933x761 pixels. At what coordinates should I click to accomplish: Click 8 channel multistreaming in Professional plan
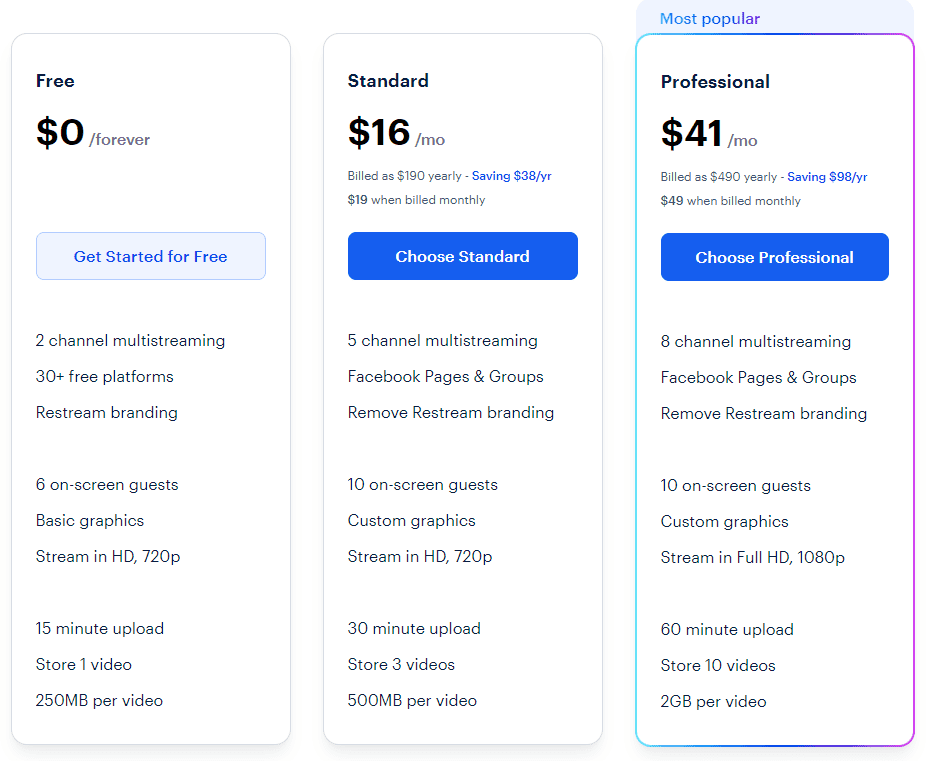click(755, 342)
